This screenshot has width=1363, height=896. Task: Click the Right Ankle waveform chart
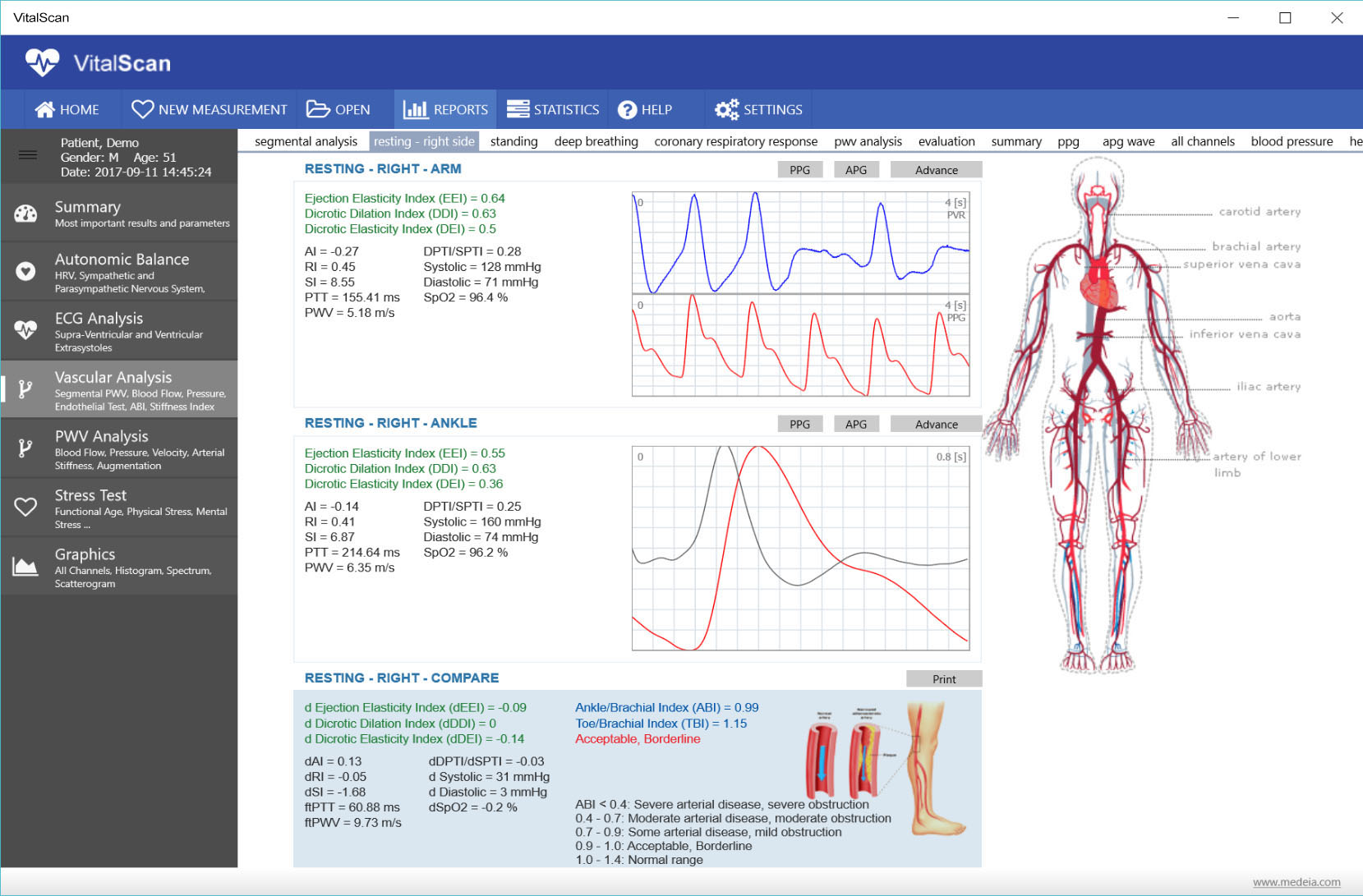[x=800, y=548]
